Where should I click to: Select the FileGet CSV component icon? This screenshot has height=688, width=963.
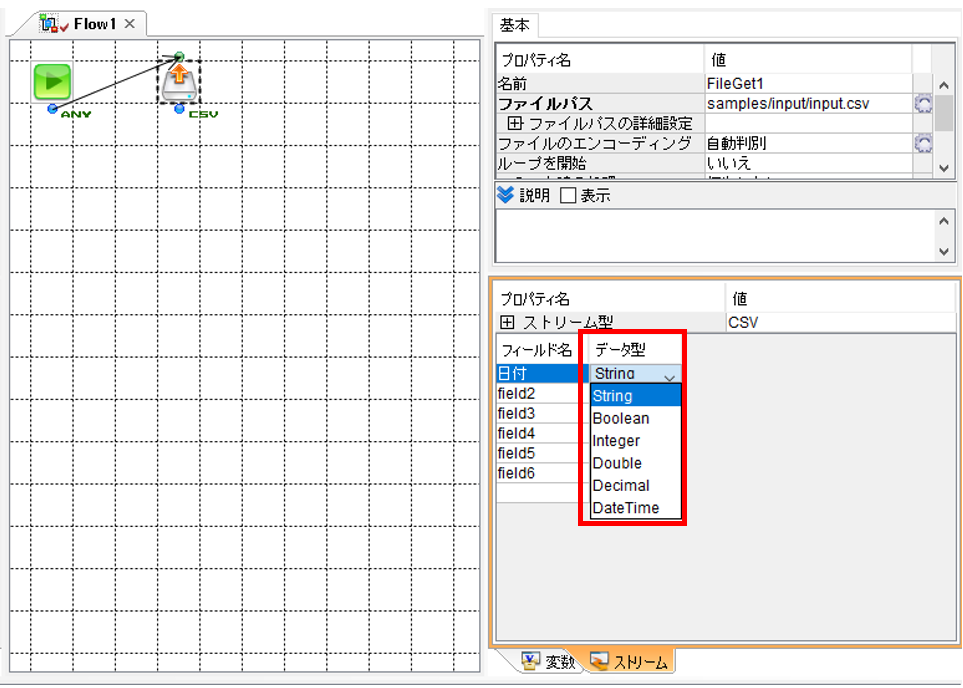point(179,83)
